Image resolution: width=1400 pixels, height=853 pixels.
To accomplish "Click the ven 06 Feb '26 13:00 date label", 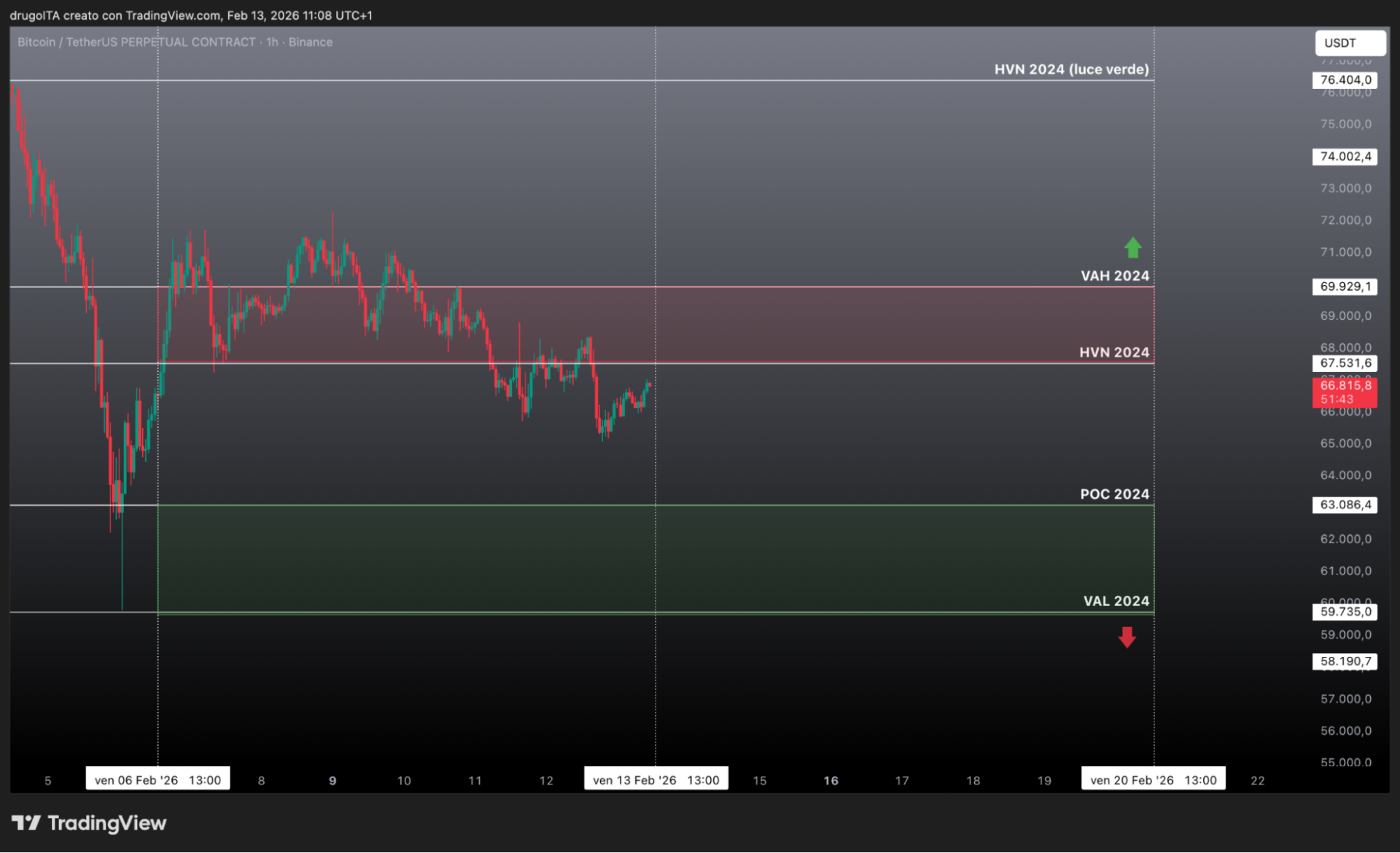I will coord(157,779).
